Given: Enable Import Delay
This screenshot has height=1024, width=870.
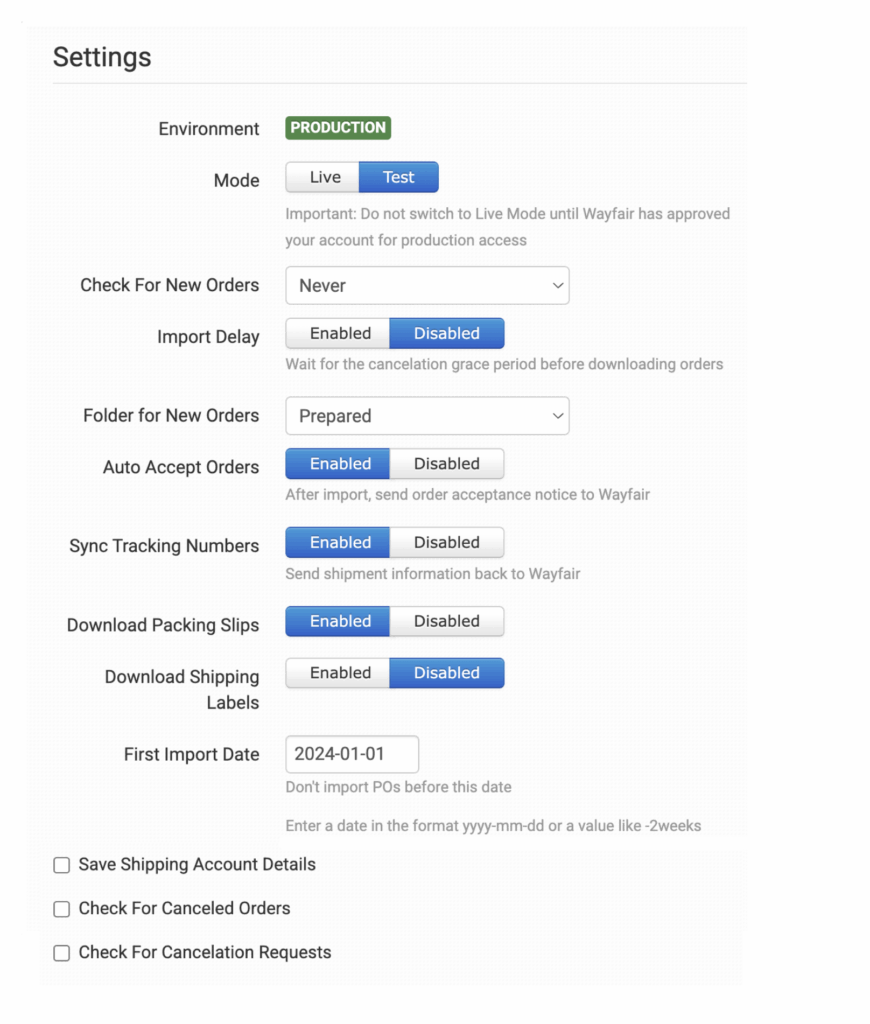Looking at the screenshot, I should click(x=339, y=334).
